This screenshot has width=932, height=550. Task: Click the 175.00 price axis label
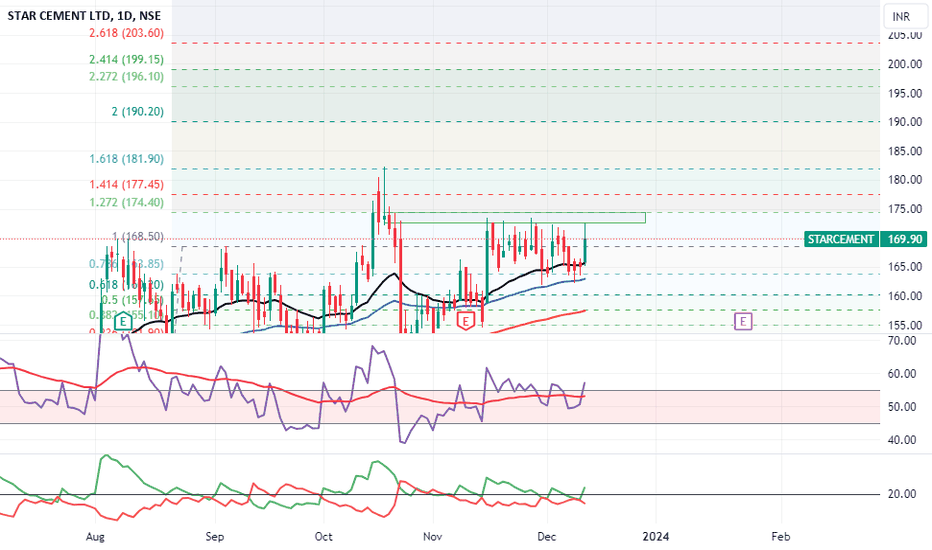pyautogui.click(x=905, y=209)
